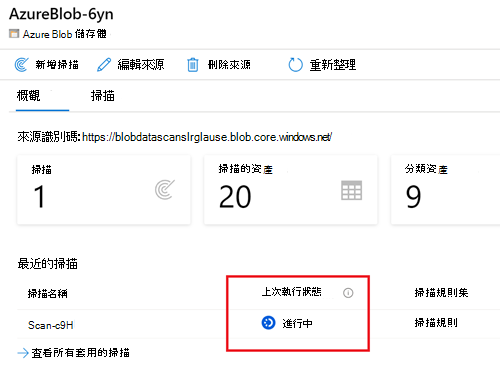
Task: Open the 分類資產 card showing 9
Action: (x=445, y=190)
